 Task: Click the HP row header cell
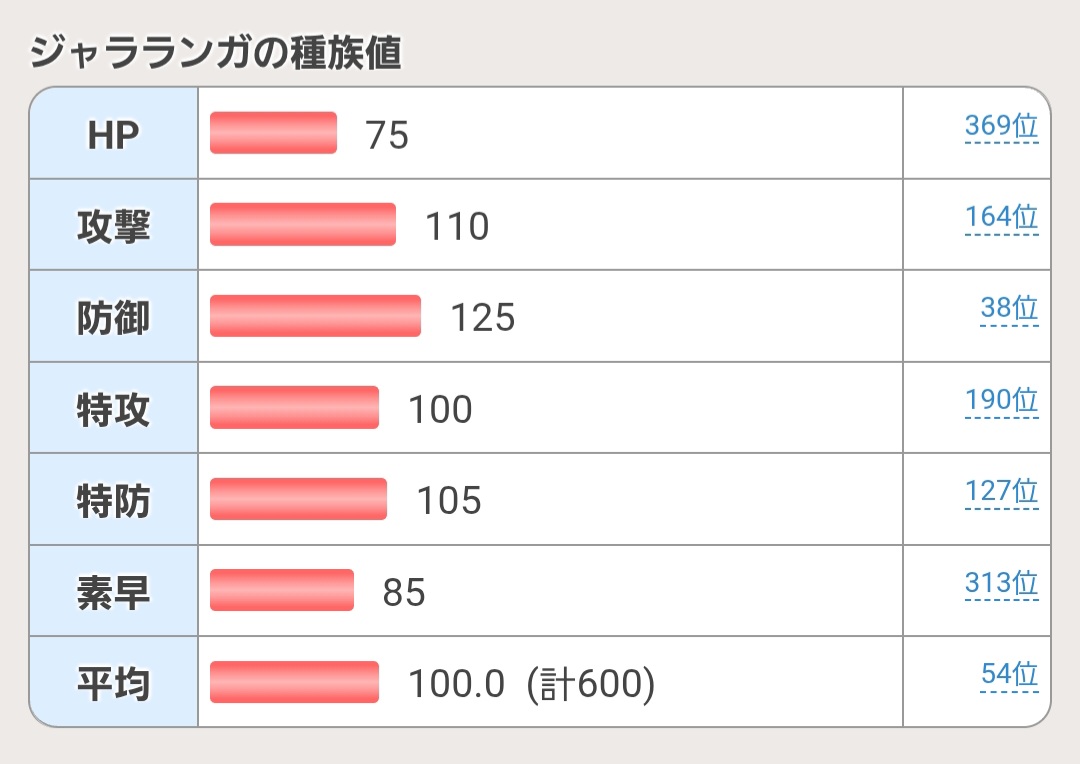coord(113,134)
